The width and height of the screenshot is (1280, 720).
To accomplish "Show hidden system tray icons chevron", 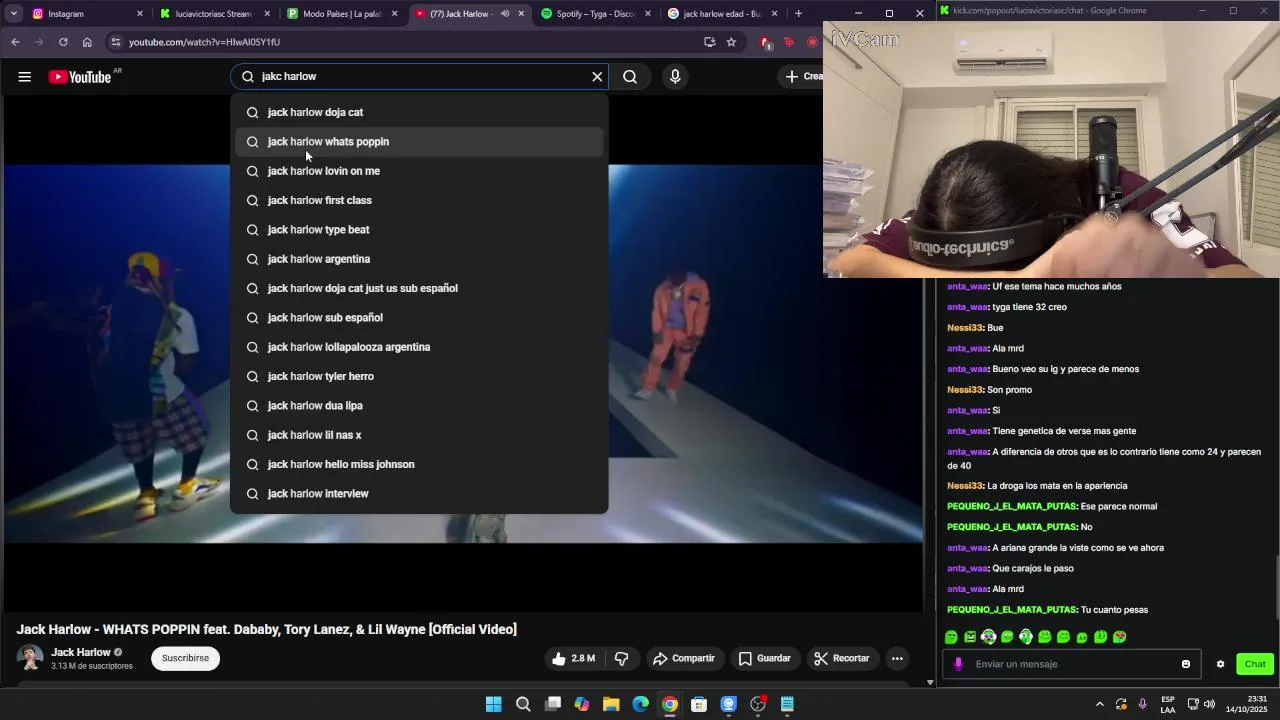I will click(x=1100, y=704).
